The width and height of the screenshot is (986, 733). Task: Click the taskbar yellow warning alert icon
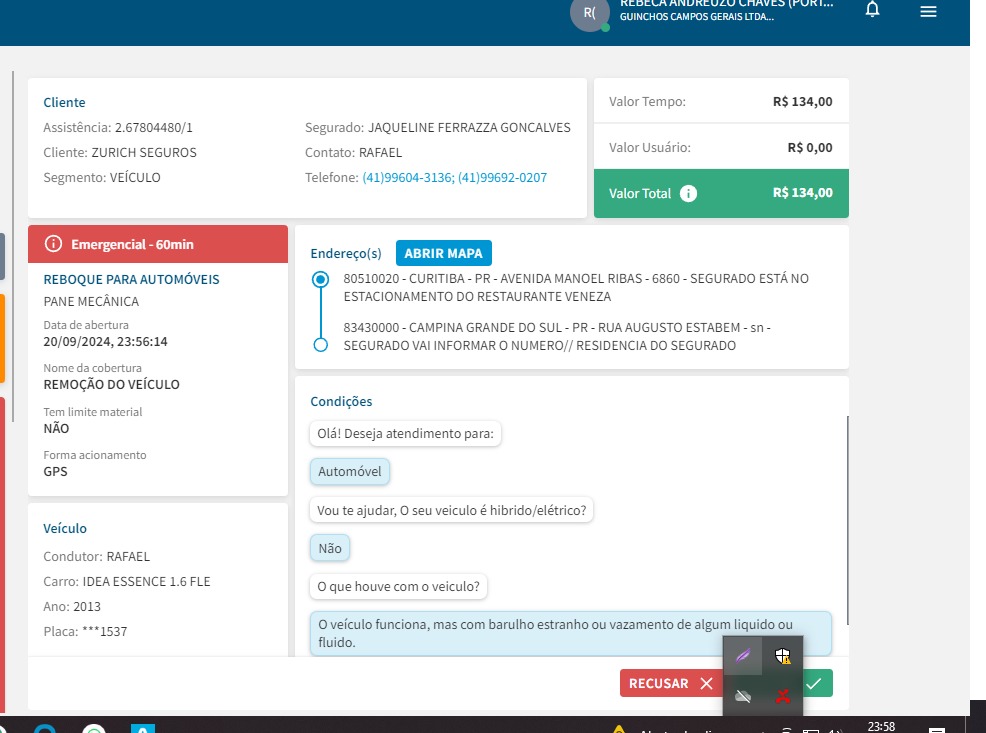619,729
